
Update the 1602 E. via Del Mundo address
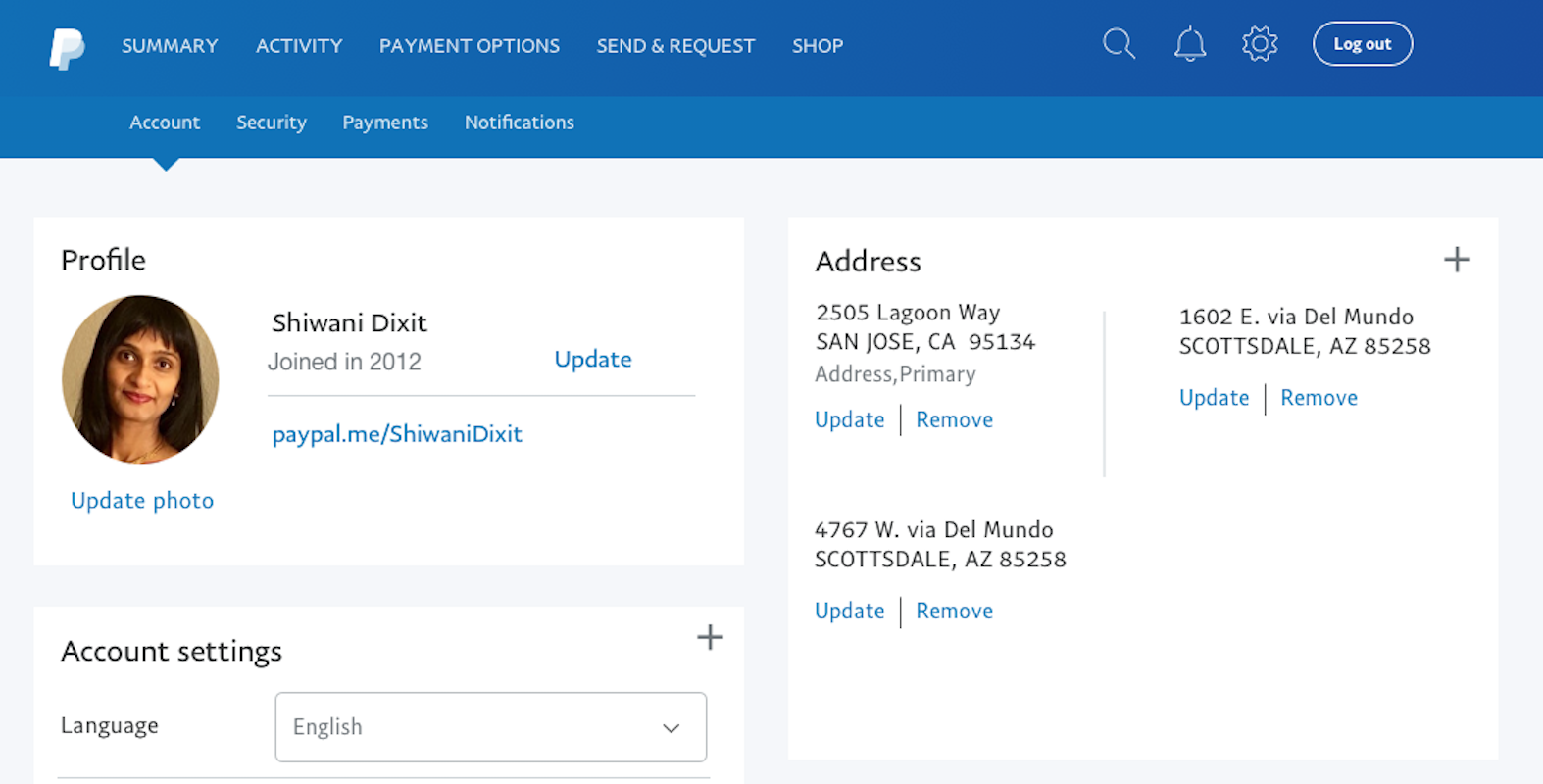coord(1215,398)
